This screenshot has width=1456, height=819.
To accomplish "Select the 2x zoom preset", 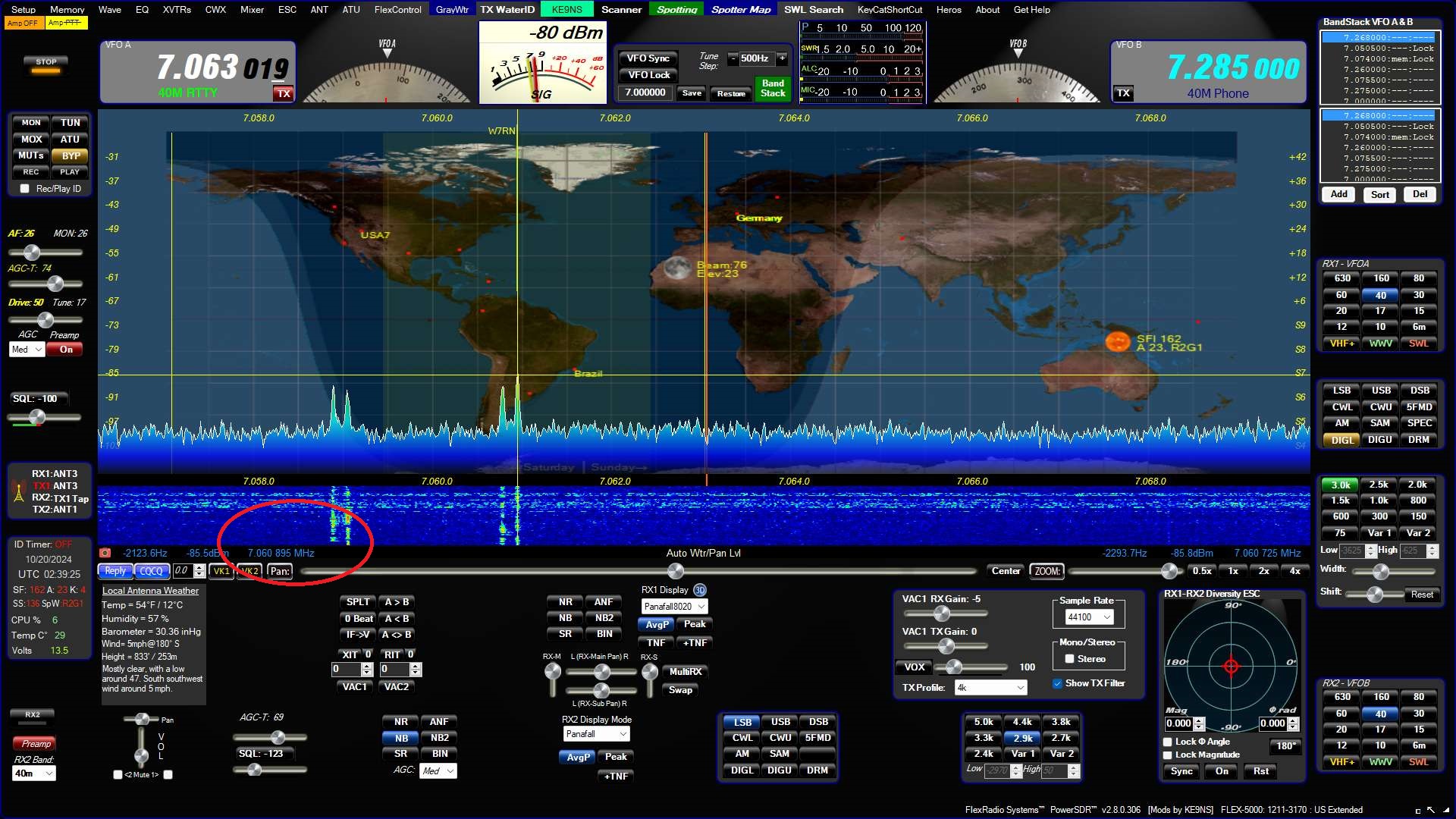I will coord(1264,571).
